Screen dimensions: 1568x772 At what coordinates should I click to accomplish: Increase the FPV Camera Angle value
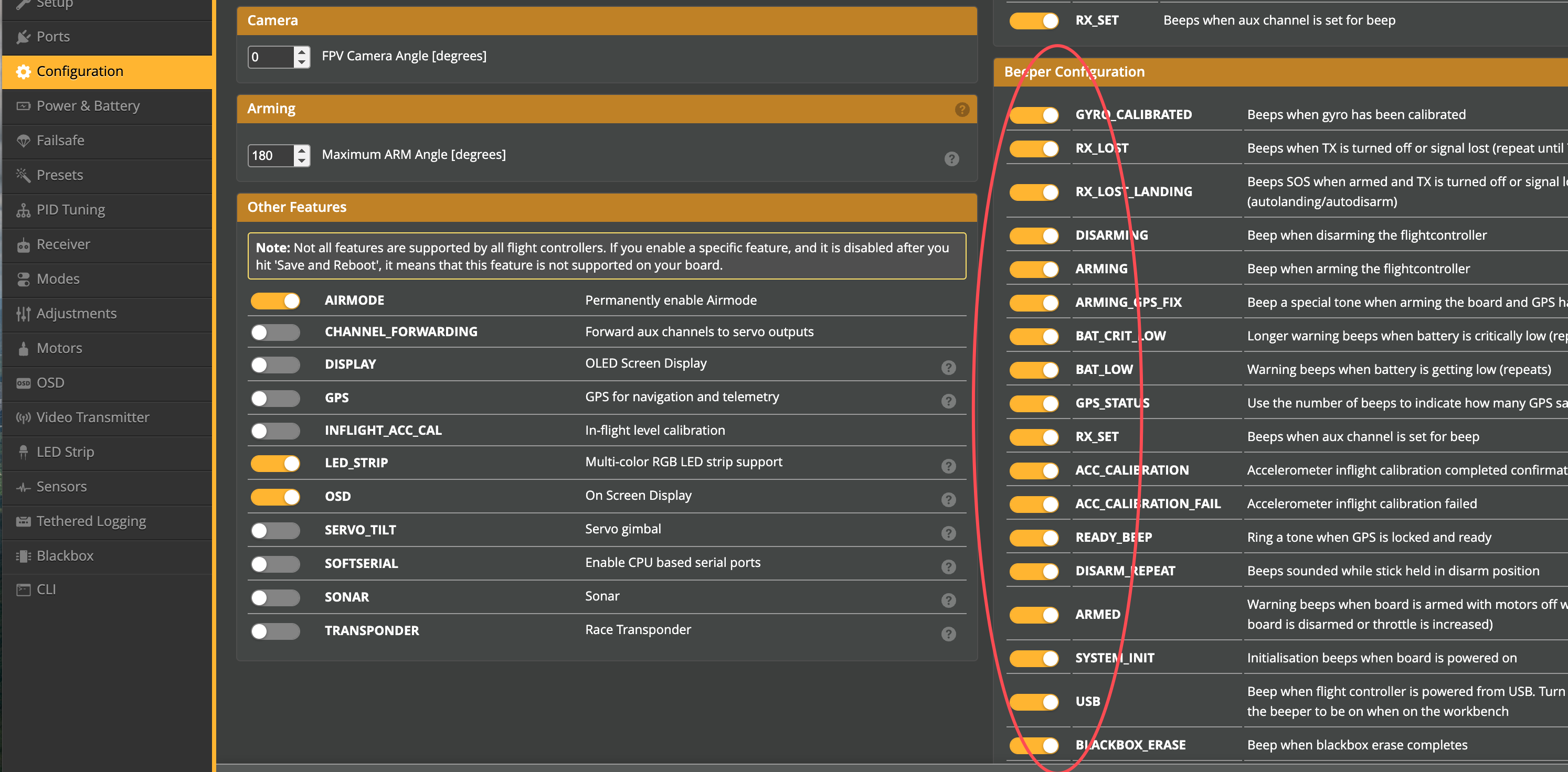tap(302, 52)
